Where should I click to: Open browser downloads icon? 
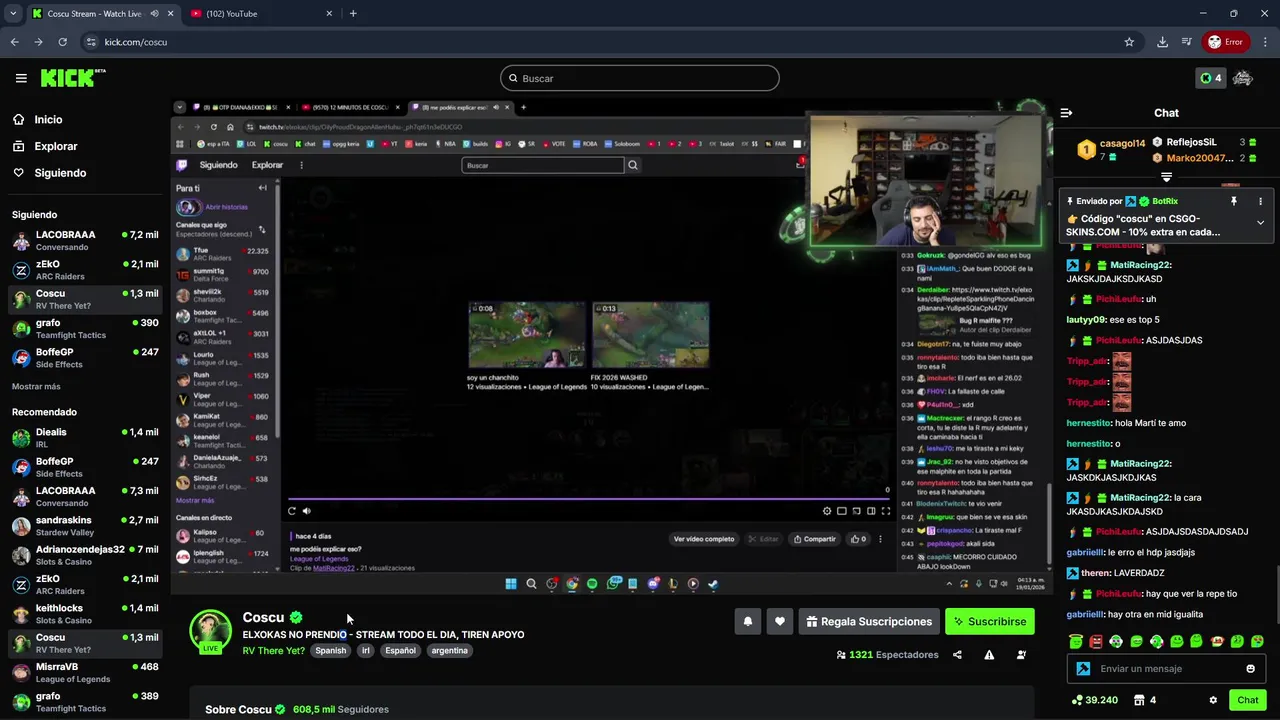pyautogui.click(x=1162, y=42)
